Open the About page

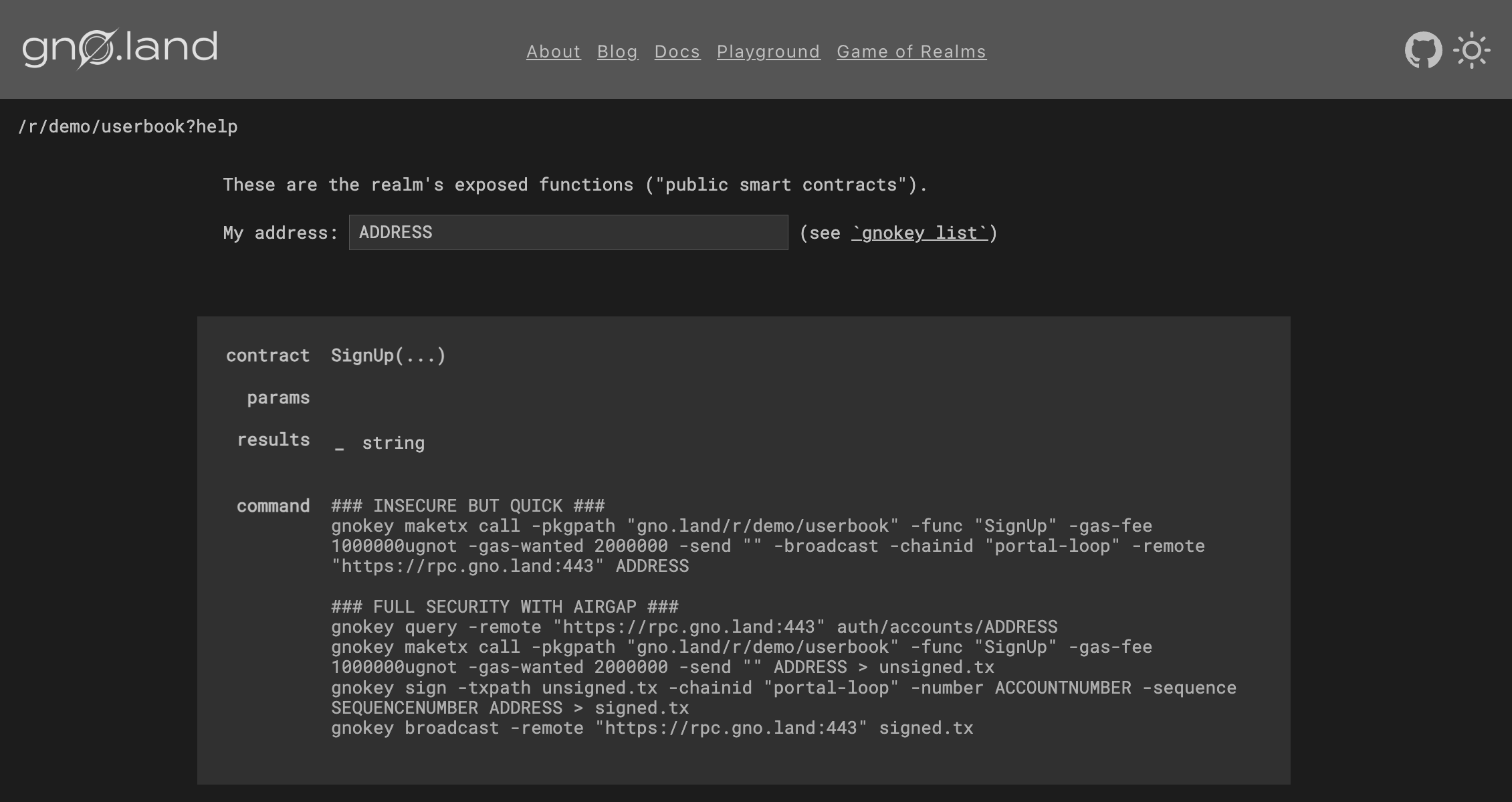[x=553, y=52]
